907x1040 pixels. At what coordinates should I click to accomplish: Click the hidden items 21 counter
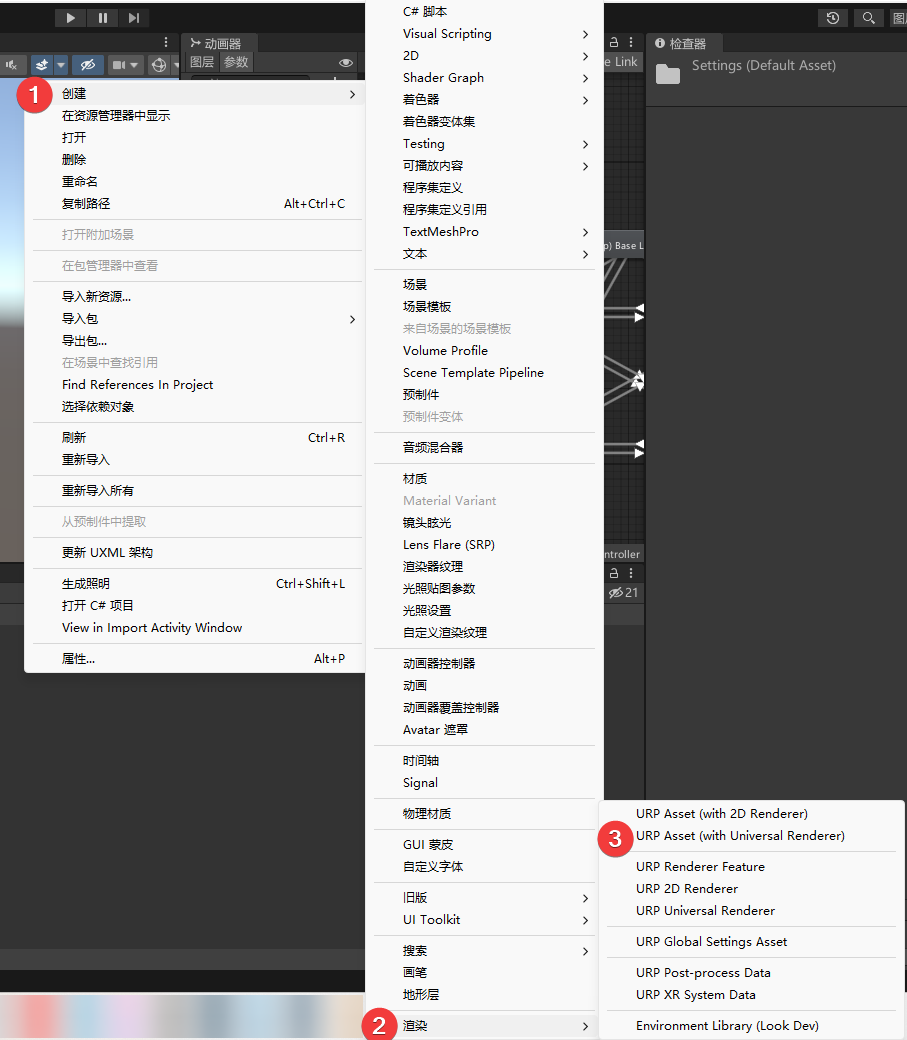(624, 593)
